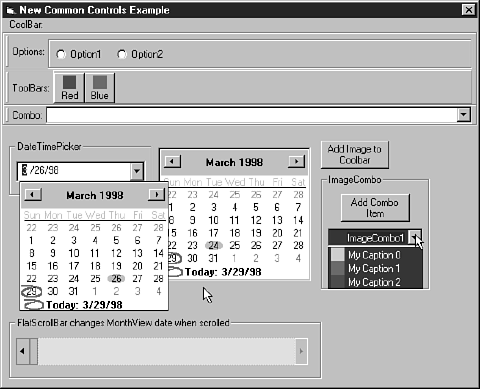The height and width of the screenshot is (389, 480).
Task: Click next month arrow in MonthView
Action: (x=296, y=162)
